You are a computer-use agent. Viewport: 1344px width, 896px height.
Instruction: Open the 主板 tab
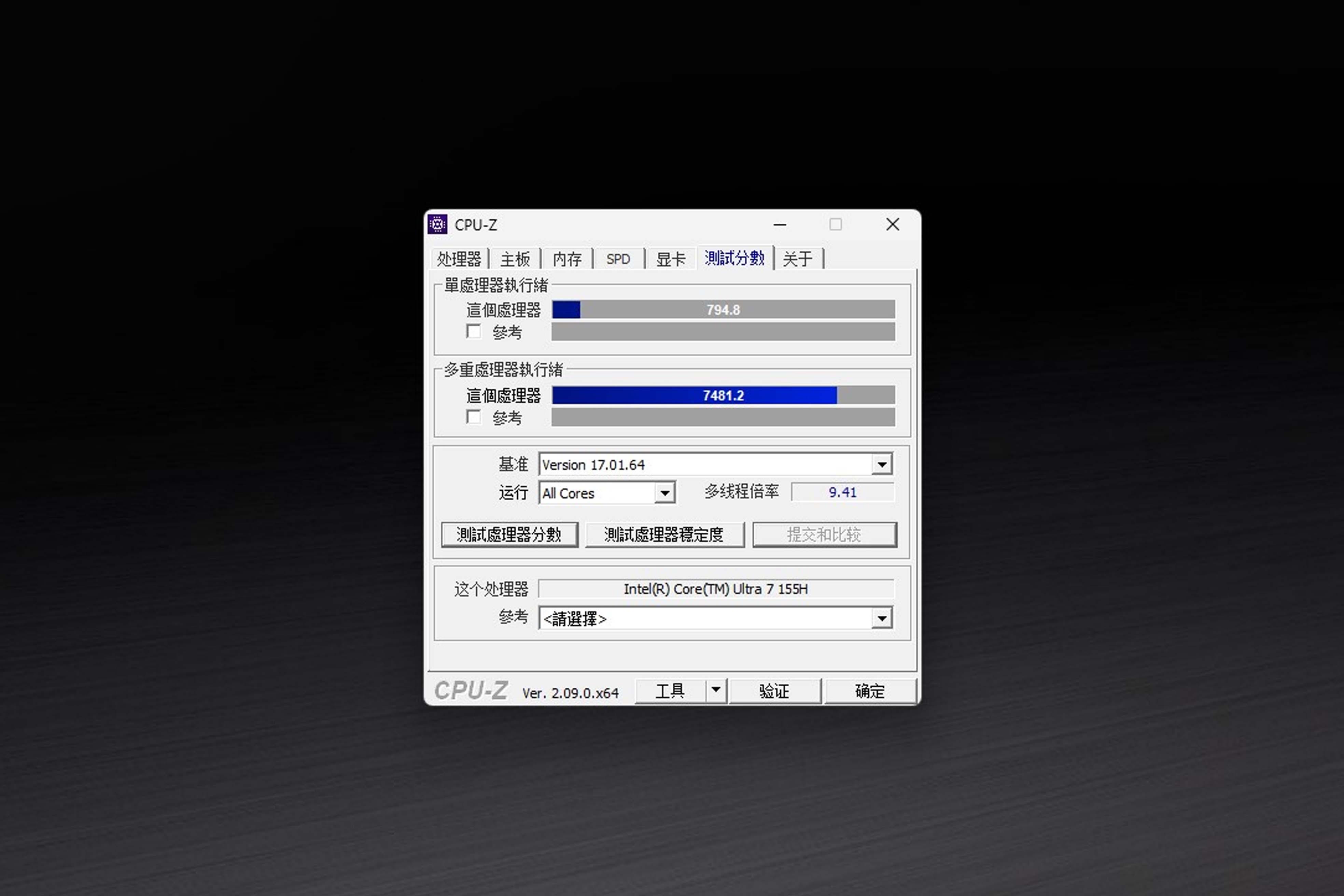click(515, 259)
